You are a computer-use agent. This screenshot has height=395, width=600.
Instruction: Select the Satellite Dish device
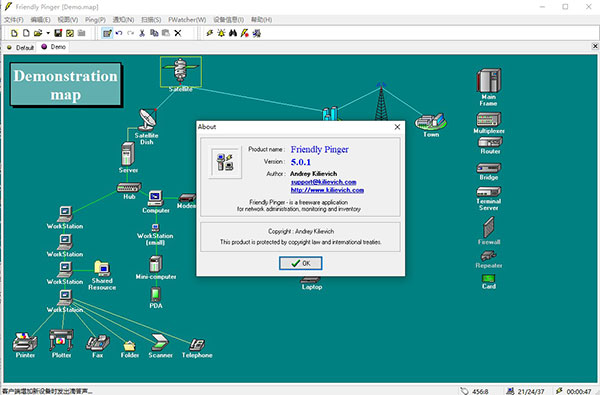pyautogui.click(x=147, y=120)
